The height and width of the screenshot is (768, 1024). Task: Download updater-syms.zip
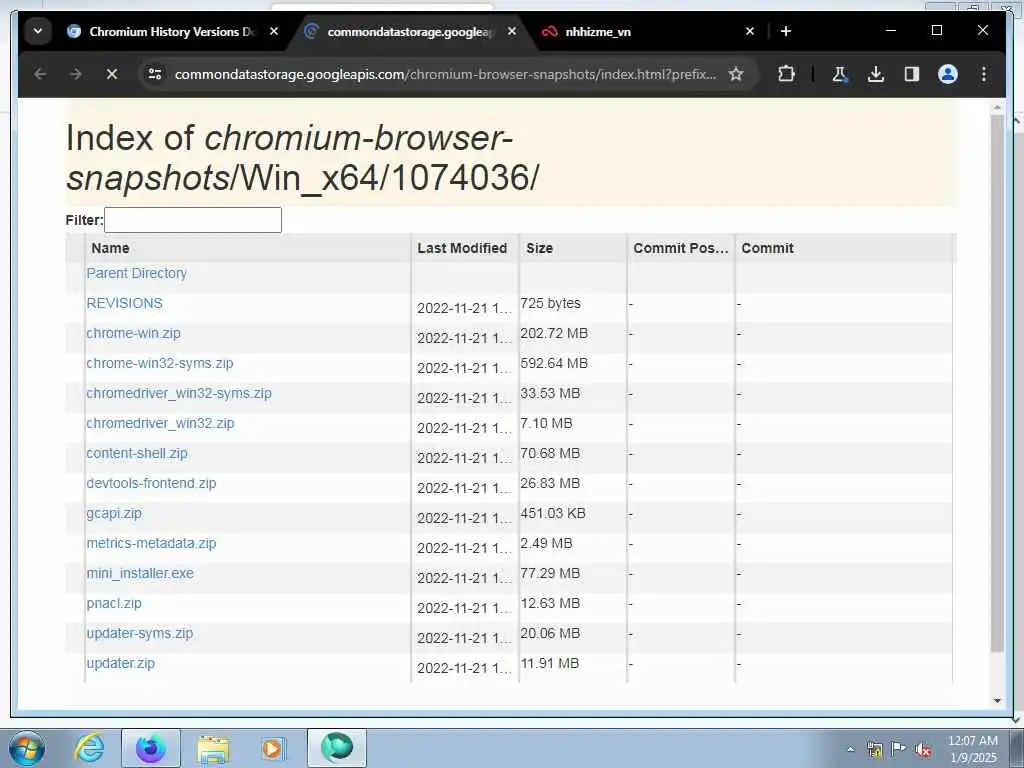pos(139,633)
